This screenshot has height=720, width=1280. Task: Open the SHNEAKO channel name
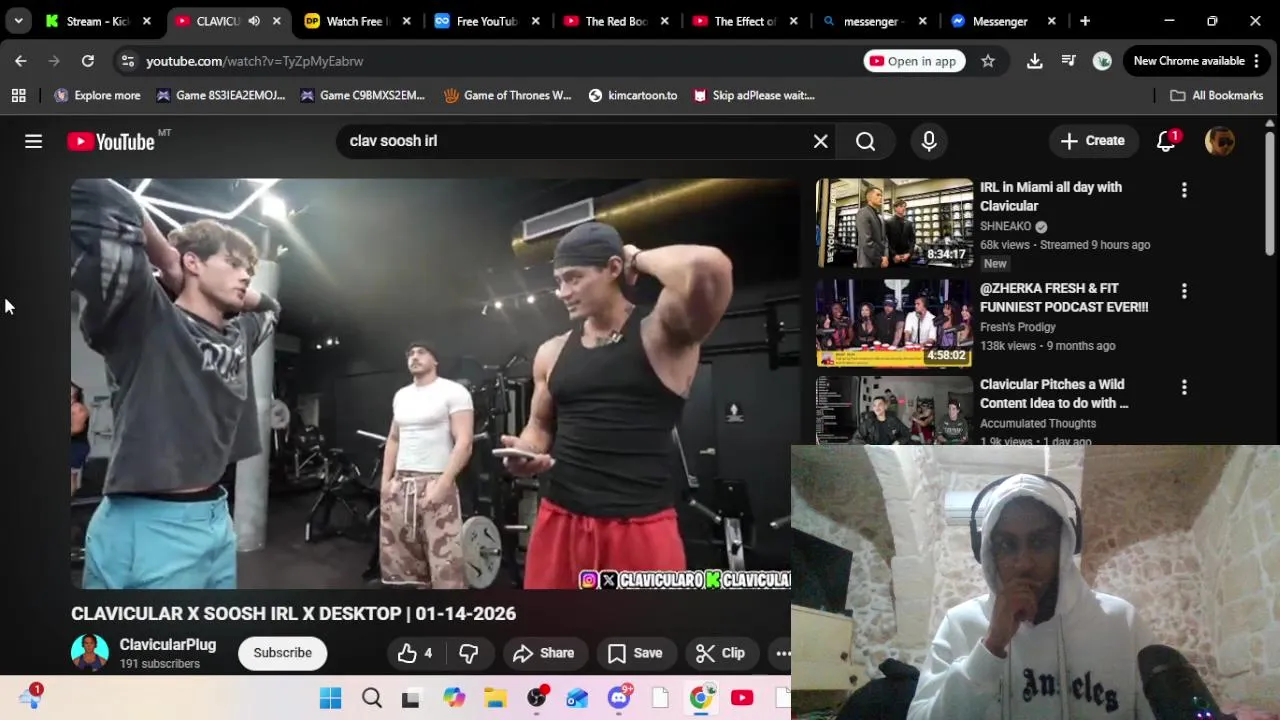click(x=1005, y=226)
